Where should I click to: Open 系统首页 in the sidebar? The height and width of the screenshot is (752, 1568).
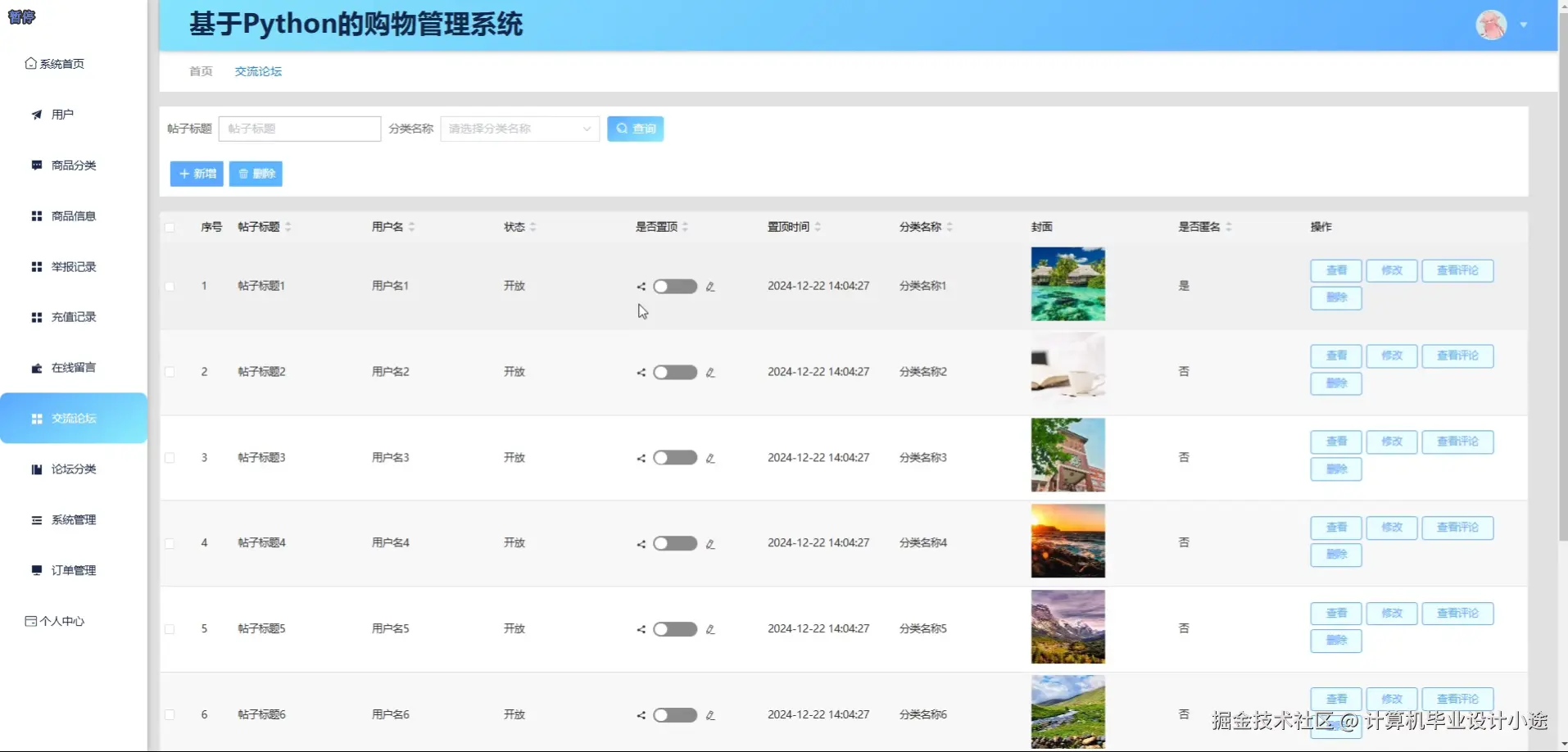pyautogui.click(x=55, y=64)
